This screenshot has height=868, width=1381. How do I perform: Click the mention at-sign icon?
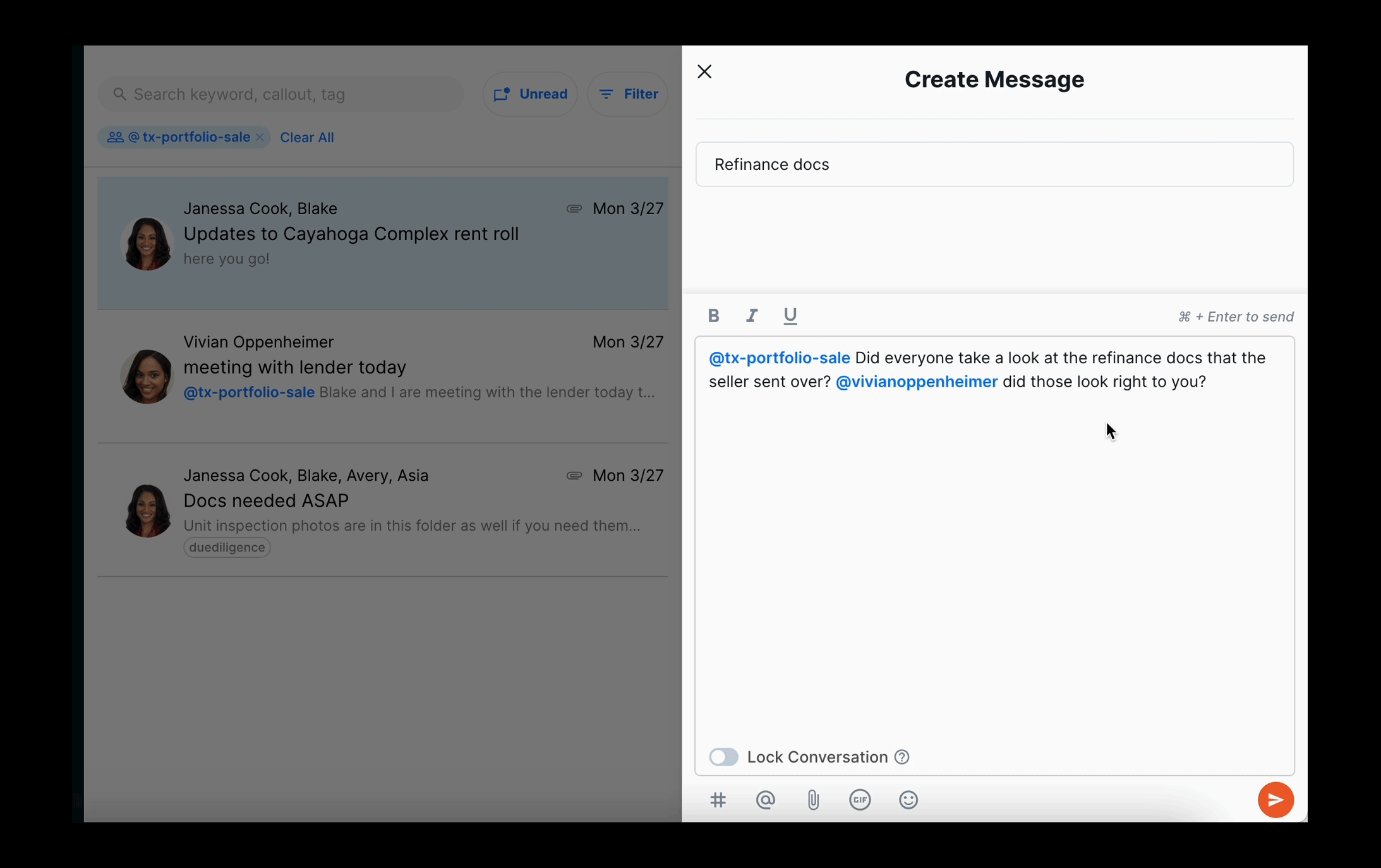(764, 799)
